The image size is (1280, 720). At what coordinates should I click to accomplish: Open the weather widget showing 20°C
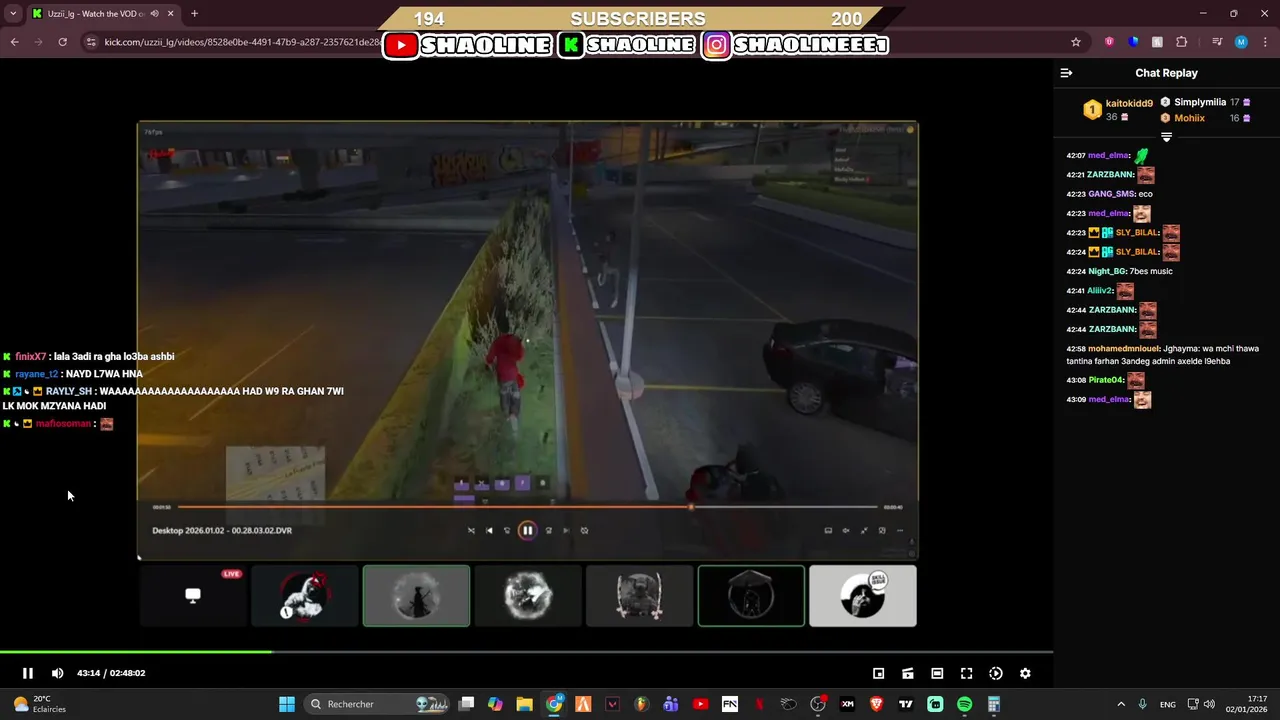40,704
